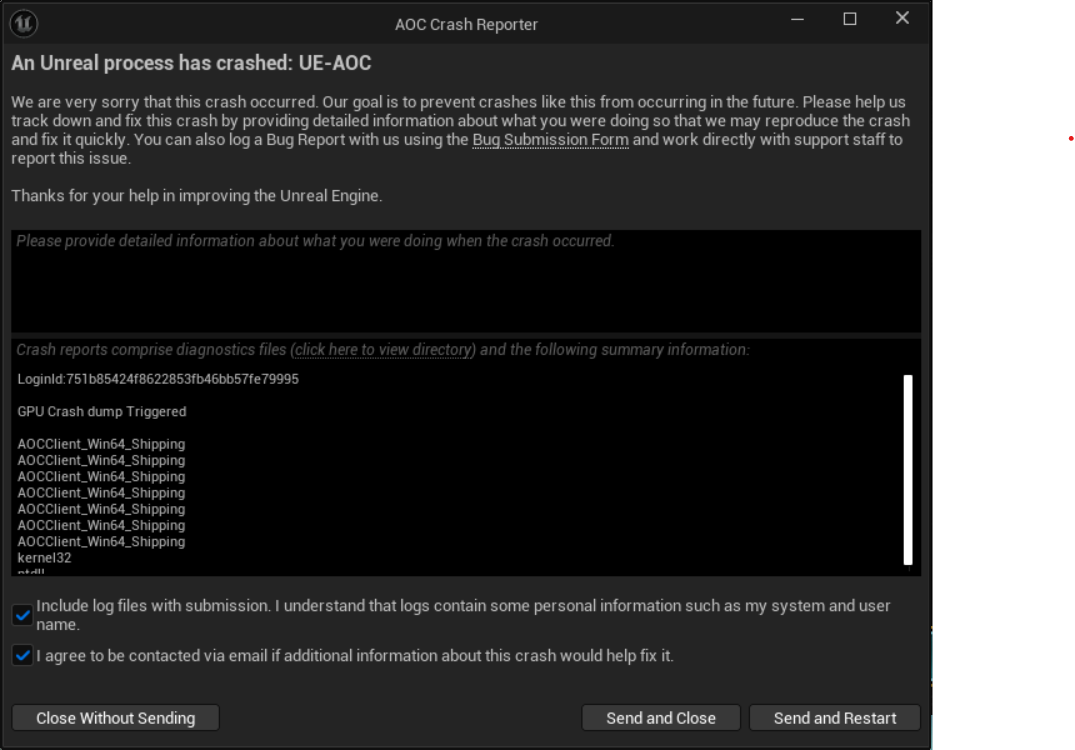Click the AOC Crash Reporter title bar
This screenshot has height=750, width=1075.
466,24
